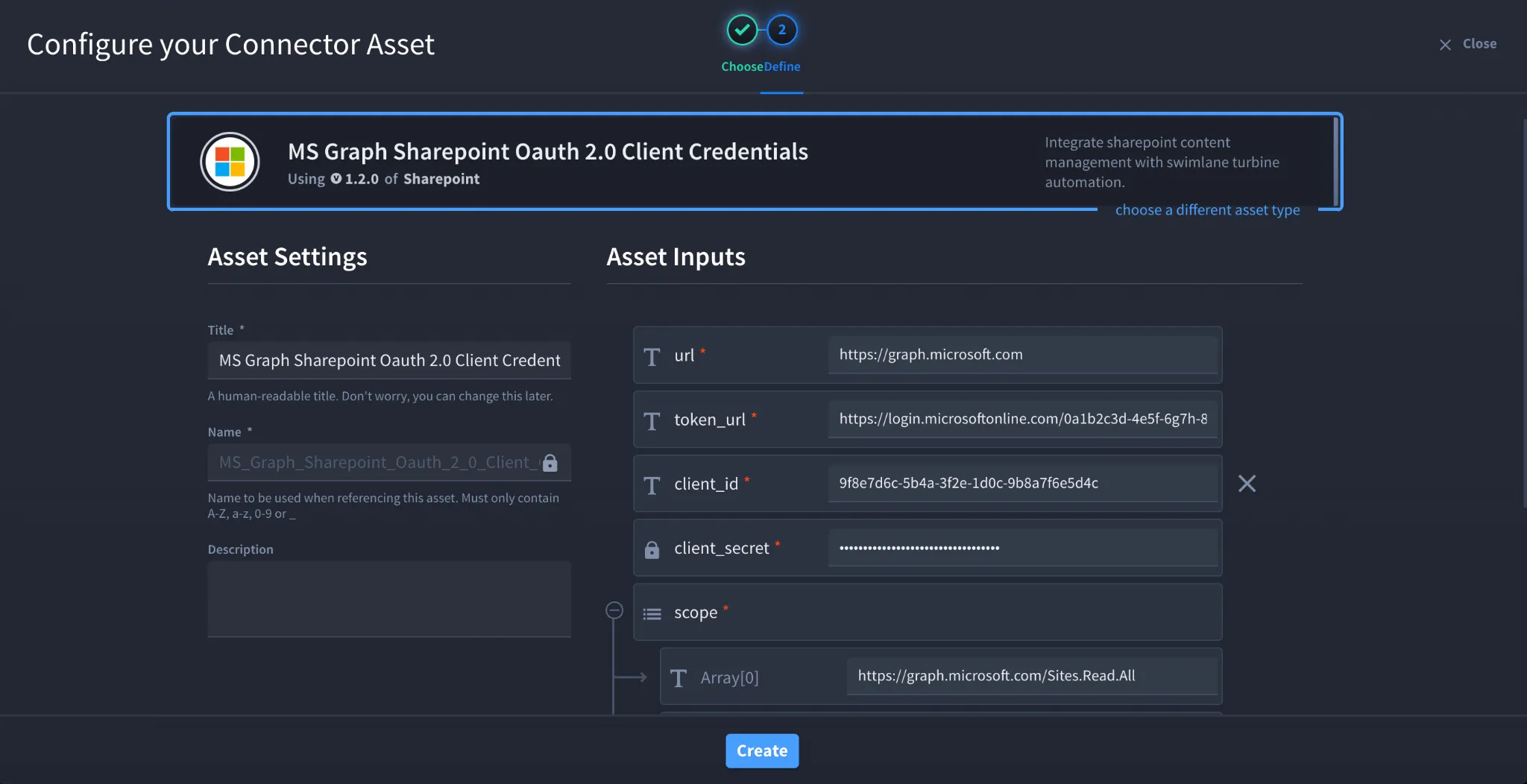Click the text type icon beside client_id
Image resolution: width=1527 pixels, height=784 pixels.
pos(652,485)
